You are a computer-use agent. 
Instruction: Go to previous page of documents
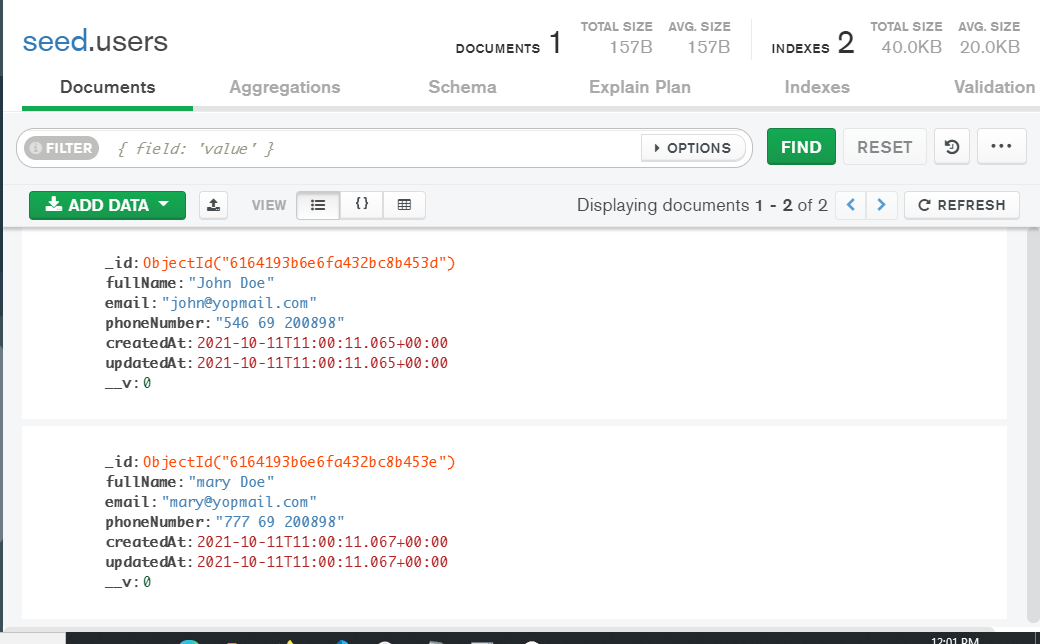click(x=851, y=205)
